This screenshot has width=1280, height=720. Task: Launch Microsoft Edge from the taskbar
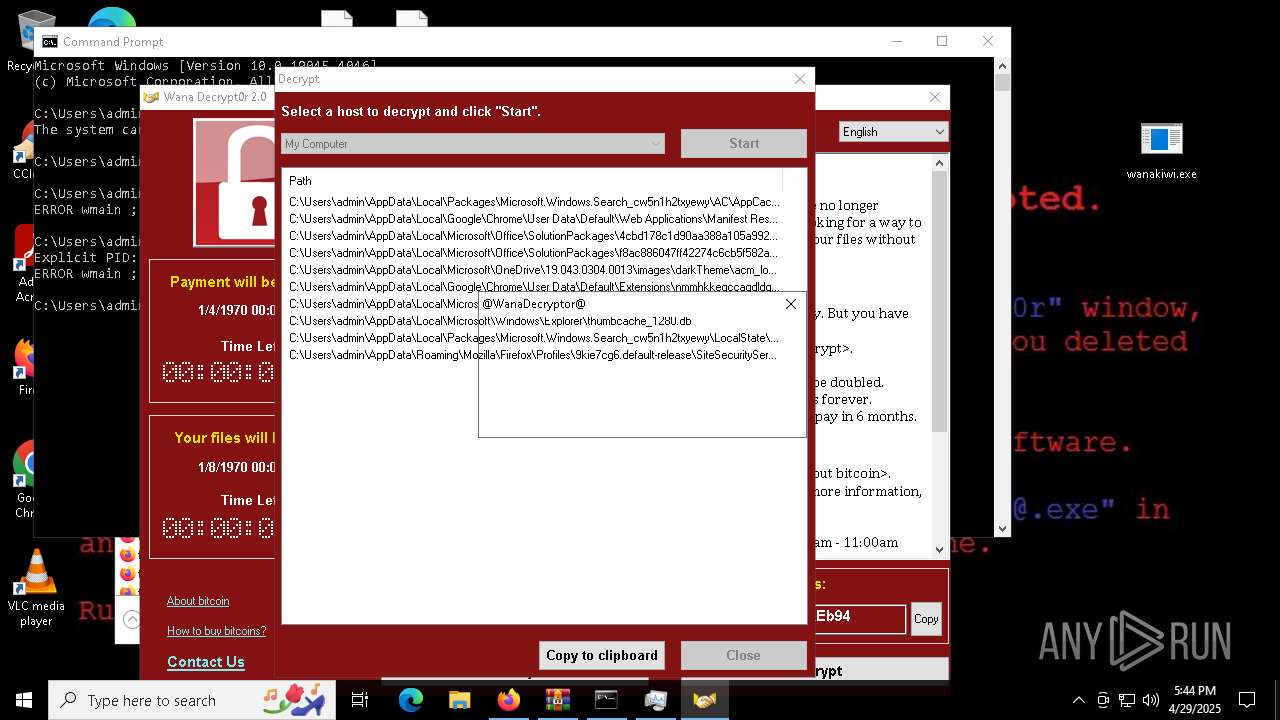click(411, 700)
